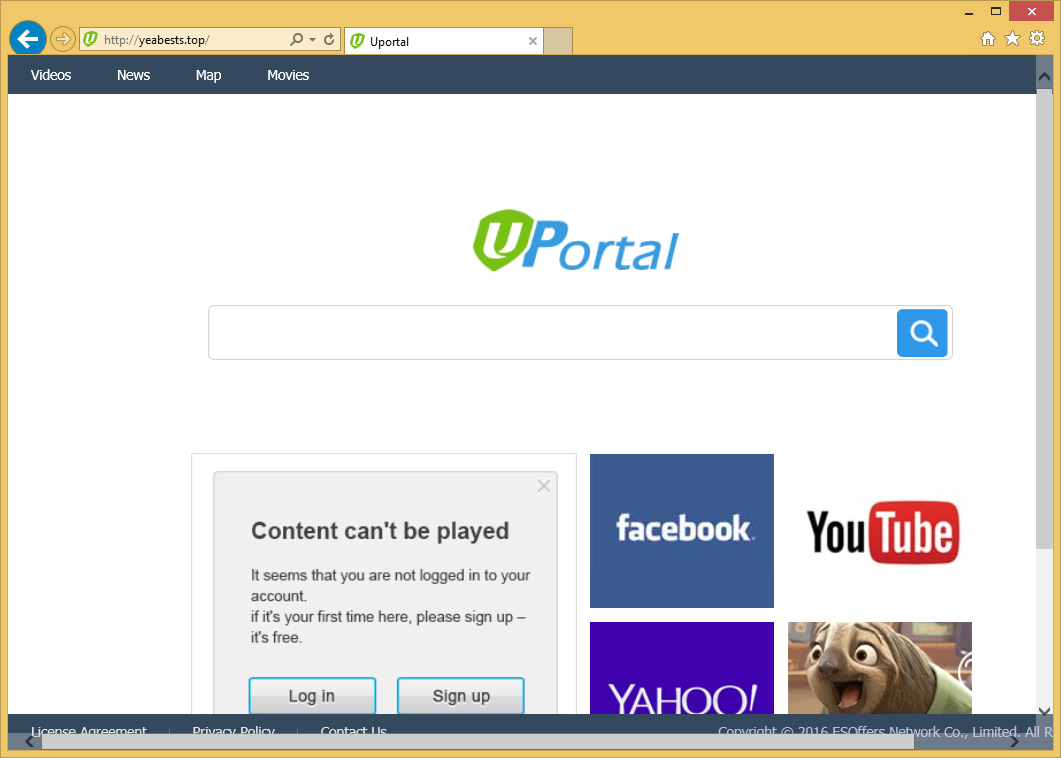Open a new blank tab
This screenshot has height=758, width=1061.
558,41
